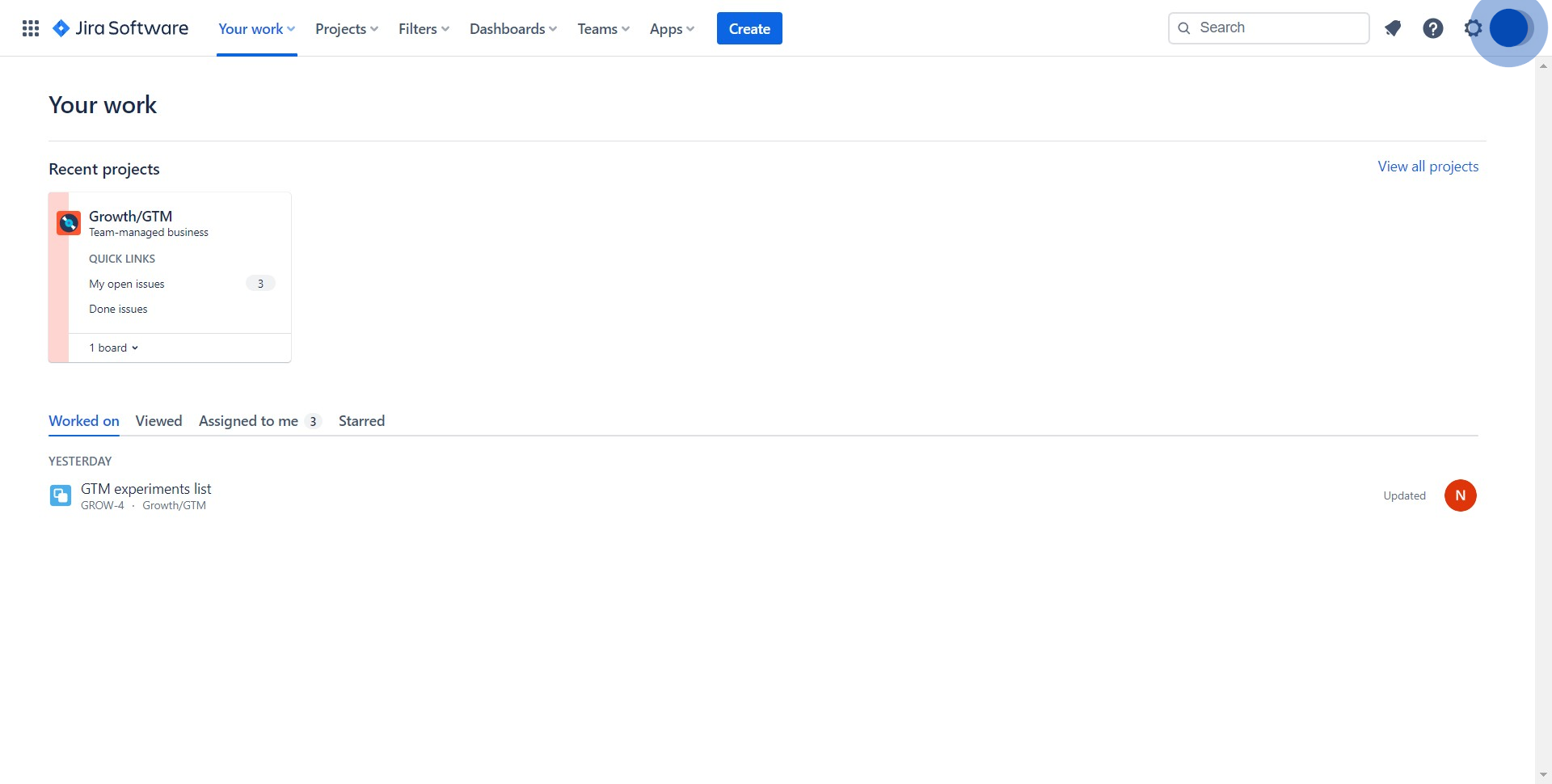Click into the Search field
1552x784 pixels.
(x=1268, y=28)
